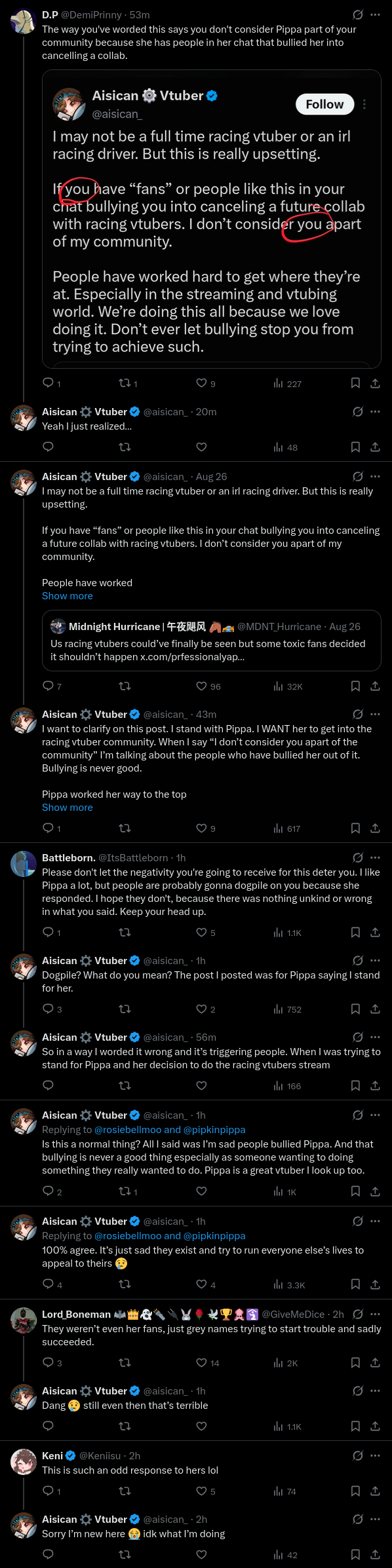Open more options on Battleborn's post
The width and height of the screenshot is (392, 1568).
(375, 857)
